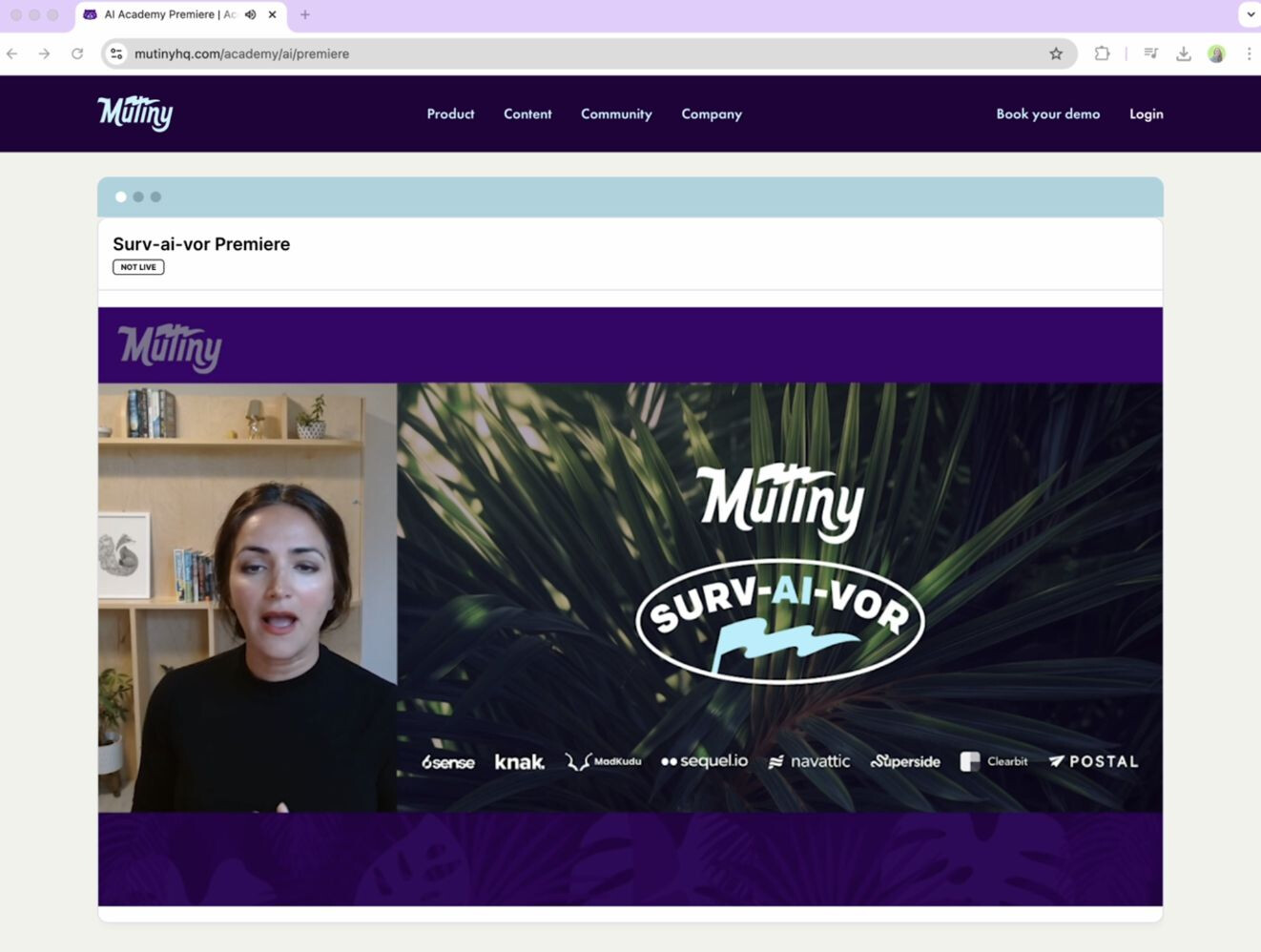Mute the tab using the speaker icon

(x=250, y=14)
